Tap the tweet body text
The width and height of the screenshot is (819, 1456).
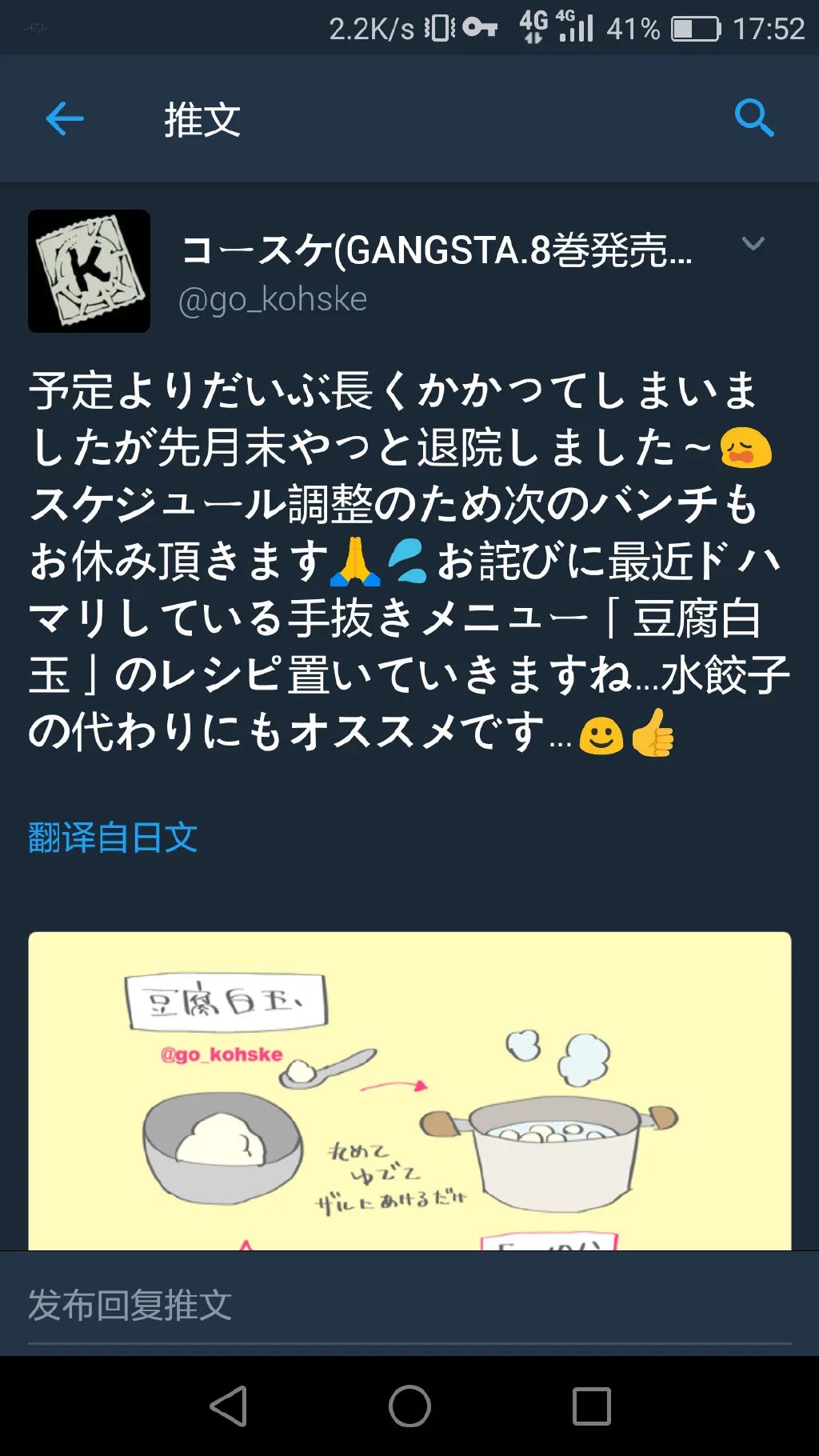(x=409, y=562)
